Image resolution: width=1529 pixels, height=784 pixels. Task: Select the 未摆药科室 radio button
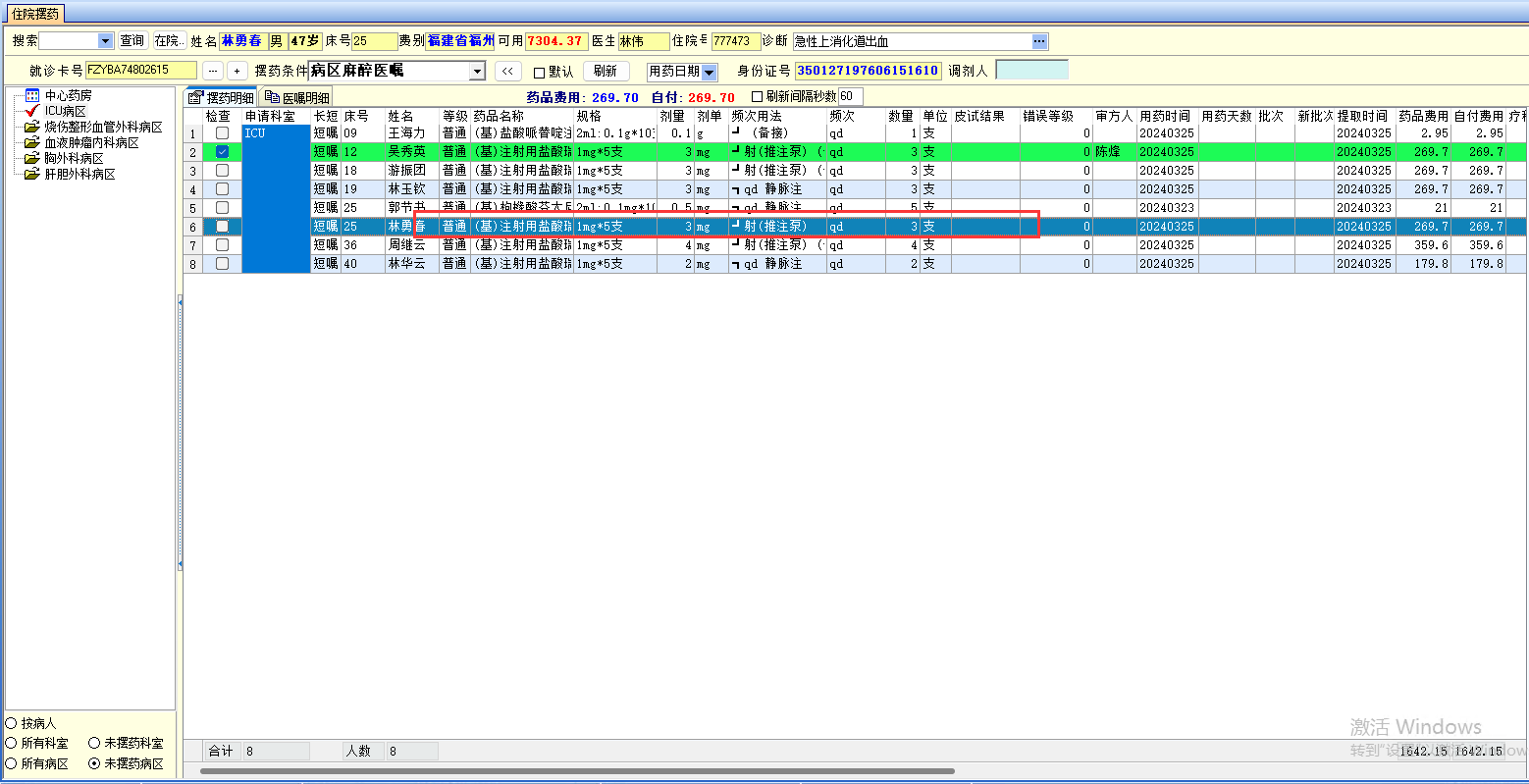click(94, 743)
